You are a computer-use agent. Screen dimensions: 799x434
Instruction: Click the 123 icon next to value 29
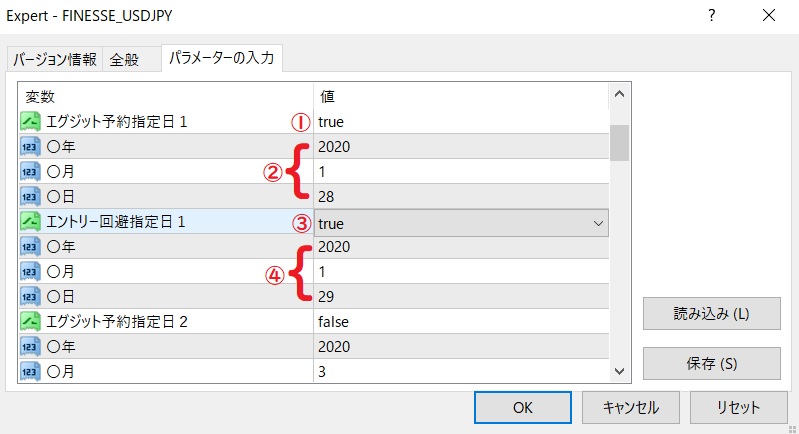point(29,297)
